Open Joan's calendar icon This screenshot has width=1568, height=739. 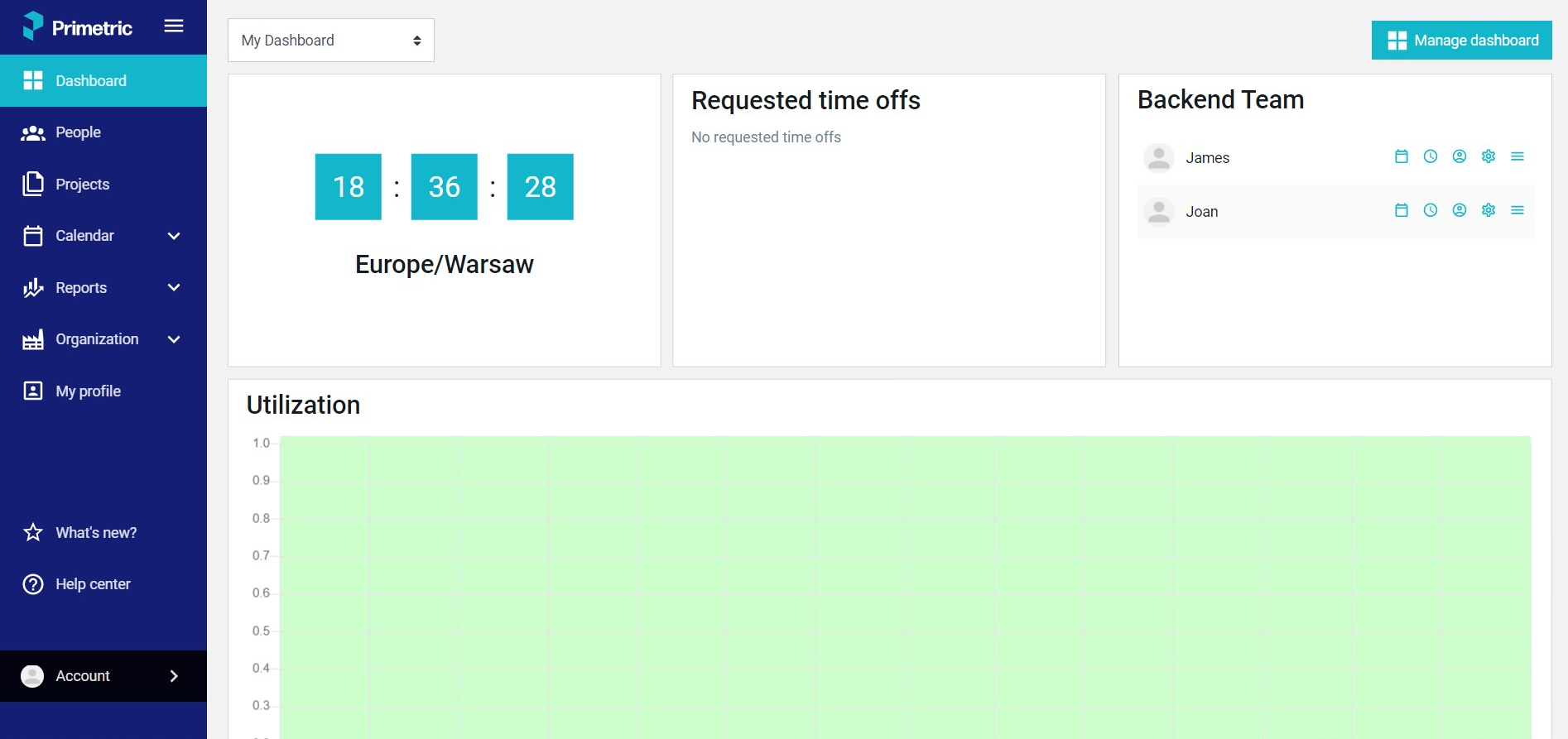tap(1402, 210)
